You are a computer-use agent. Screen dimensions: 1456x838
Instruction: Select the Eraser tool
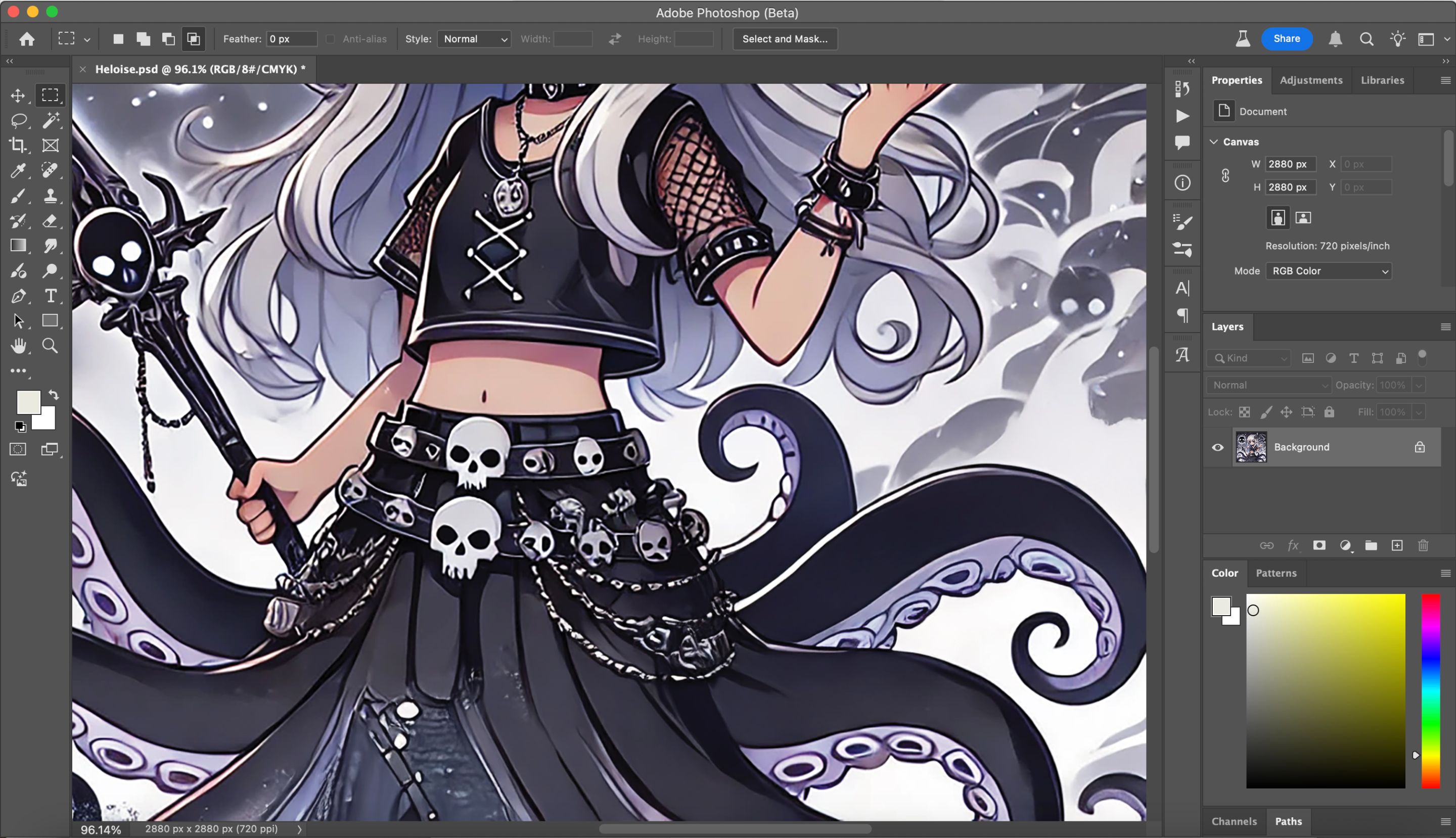coord(51,220)
